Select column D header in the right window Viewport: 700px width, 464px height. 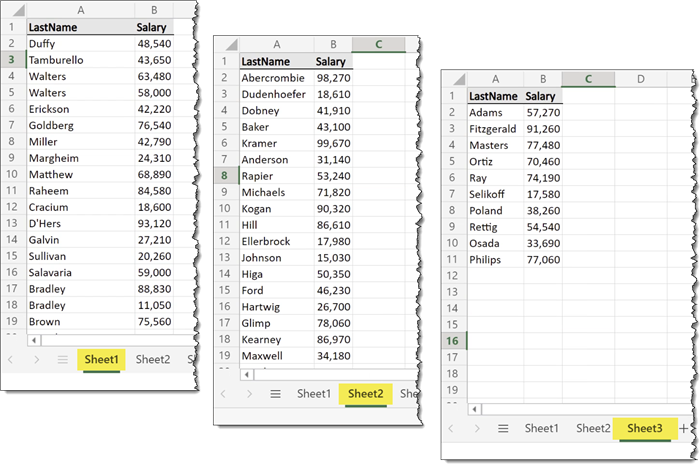[x=640, y=79]
